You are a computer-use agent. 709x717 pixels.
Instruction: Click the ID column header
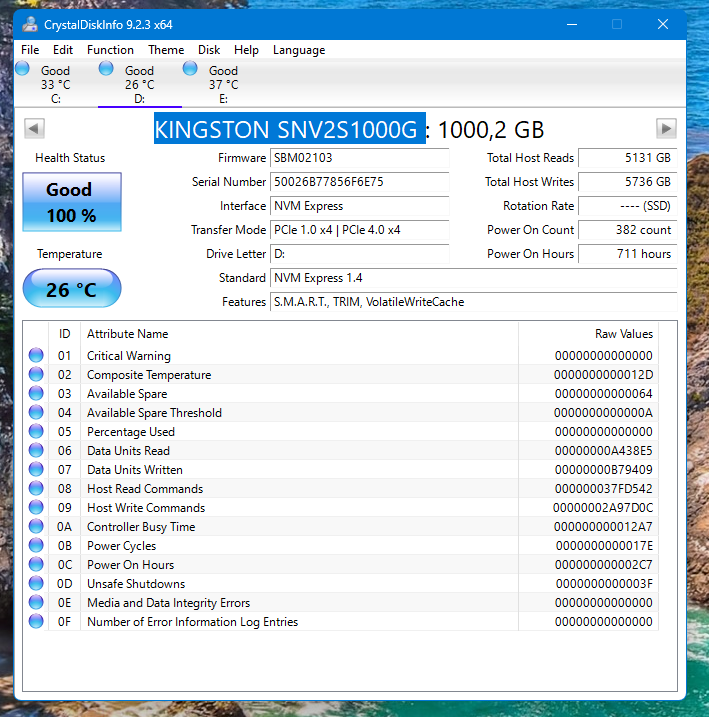click(64, 334)
